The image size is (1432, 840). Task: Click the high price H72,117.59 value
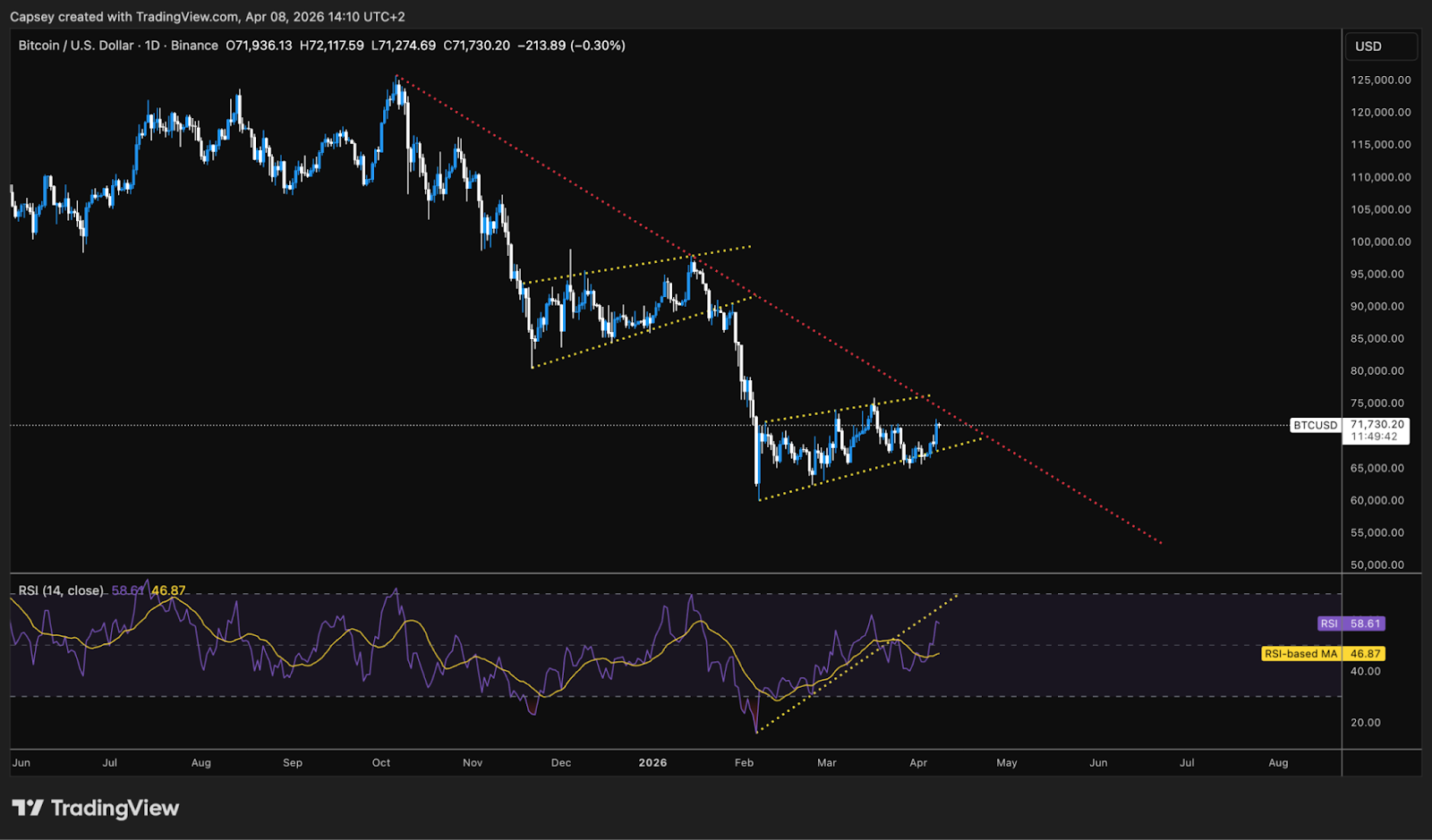coord(331,45)
